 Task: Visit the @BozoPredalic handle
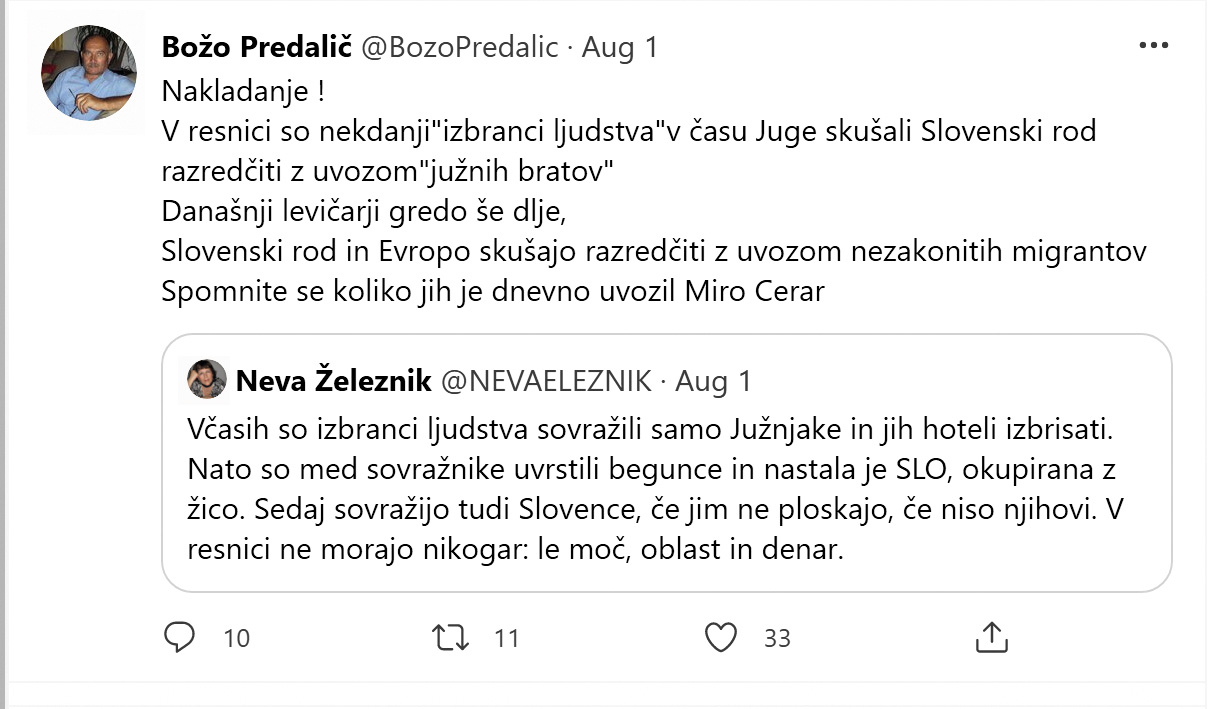click(459, 47)
